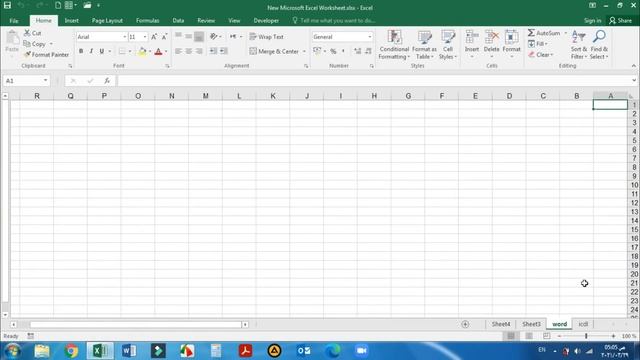The height and width of the screenshot is (360, 640).
Task: Click the zoom slider handle
Action: coord(586,336)
